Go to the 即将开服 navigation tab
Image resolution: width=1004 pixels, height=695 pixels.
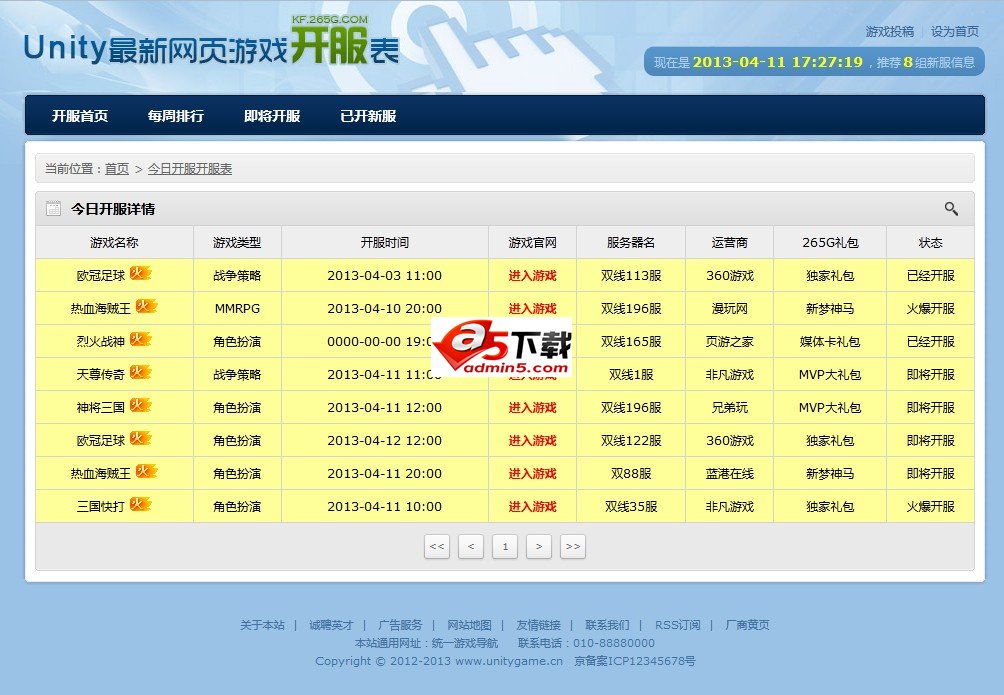pos(272,116)
